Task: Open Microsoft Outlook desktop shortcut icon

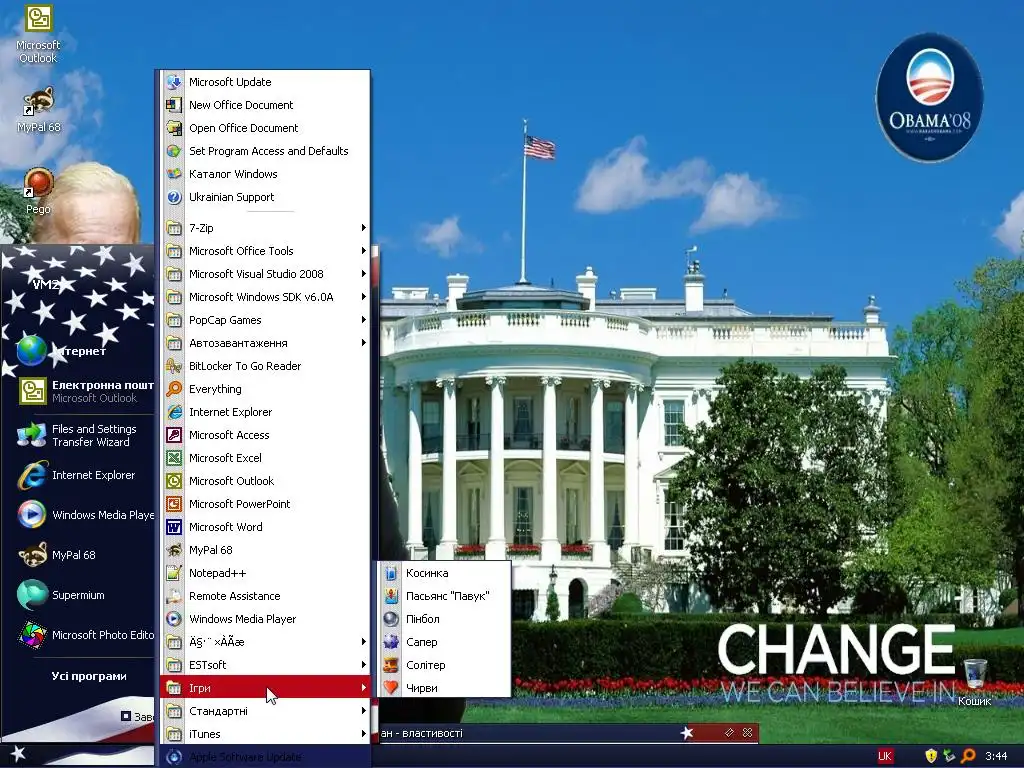Action: [38, 20]
